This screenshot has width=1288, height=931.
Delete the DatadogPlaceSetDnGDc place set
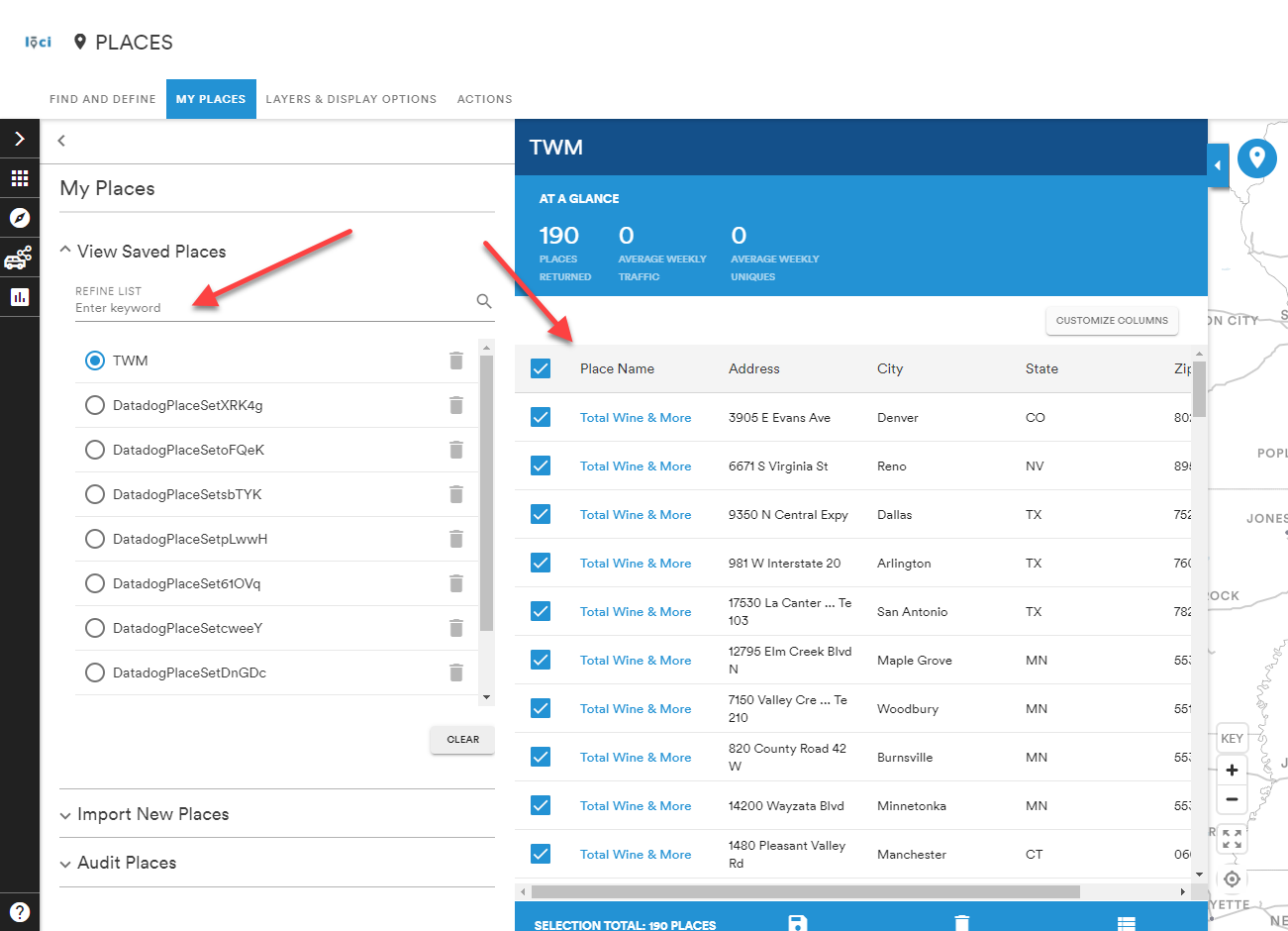(x=456, y=672)
